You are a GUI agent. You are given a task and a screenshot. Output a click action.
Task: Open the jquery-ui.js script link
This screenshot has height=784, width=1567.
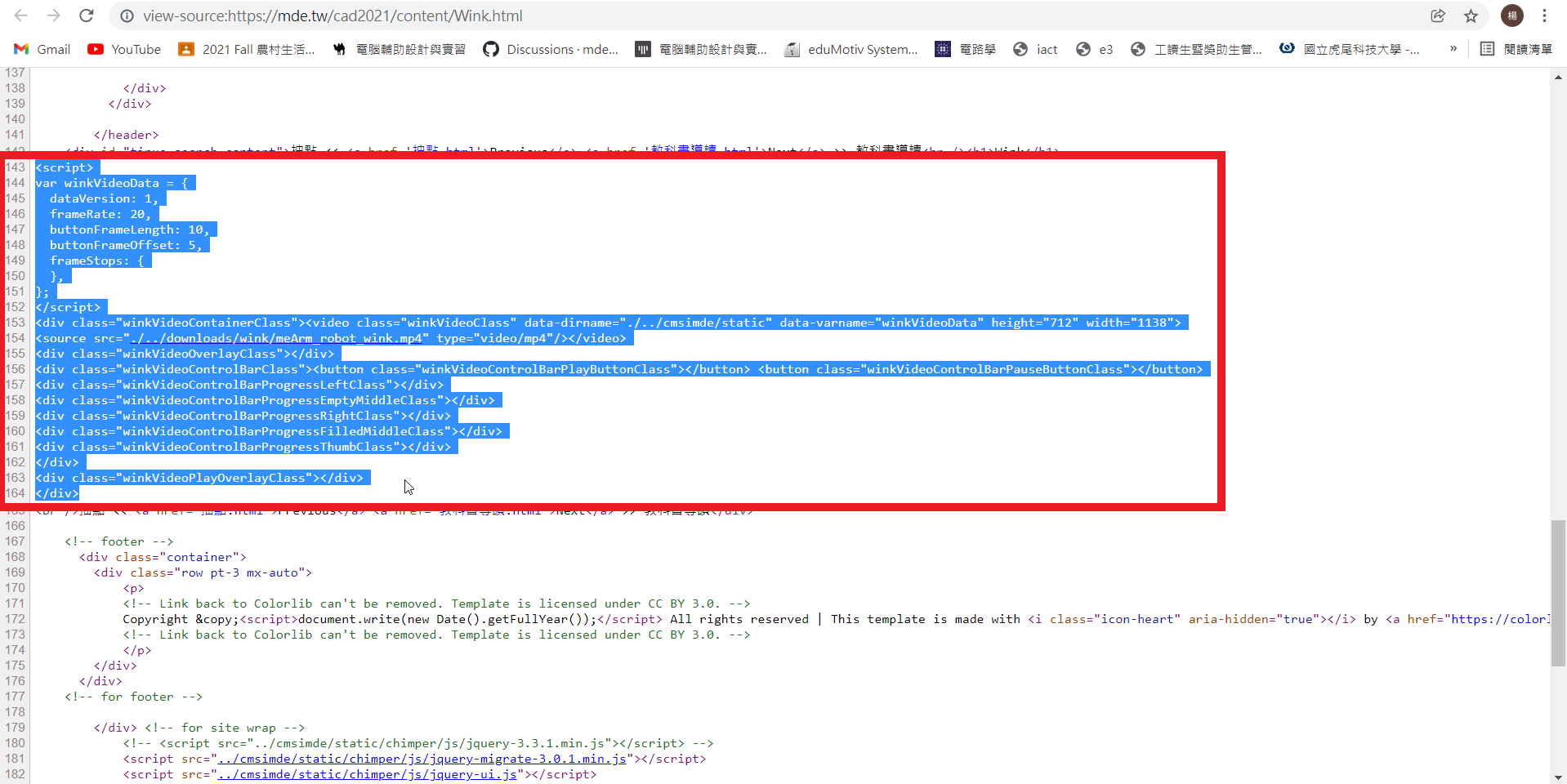coord(367,774)
